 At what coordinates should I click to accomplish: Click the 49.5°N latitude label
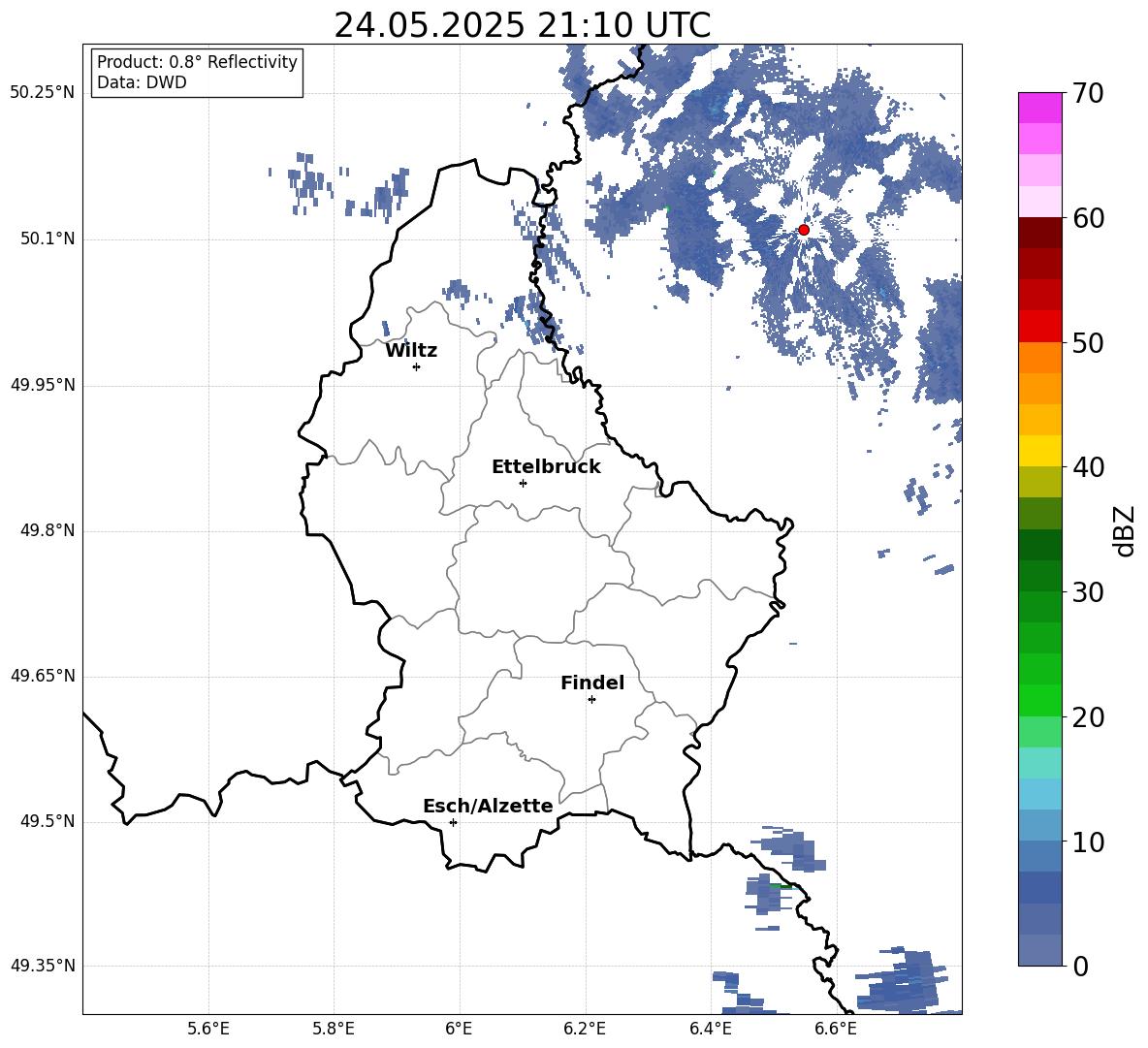(x=48, y=821)
